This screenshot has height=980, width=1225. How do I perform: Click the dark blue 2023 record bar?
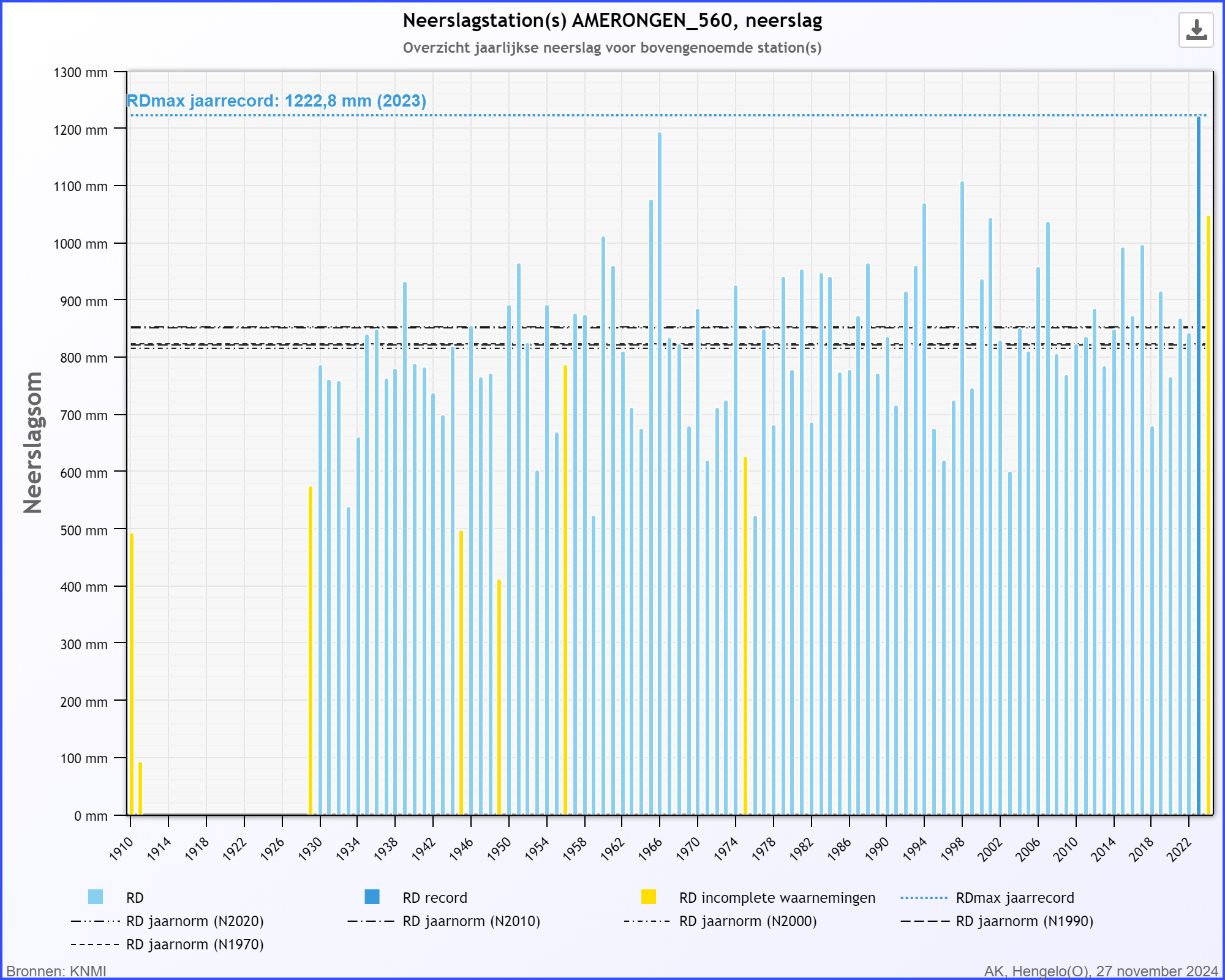(1199, 466)
